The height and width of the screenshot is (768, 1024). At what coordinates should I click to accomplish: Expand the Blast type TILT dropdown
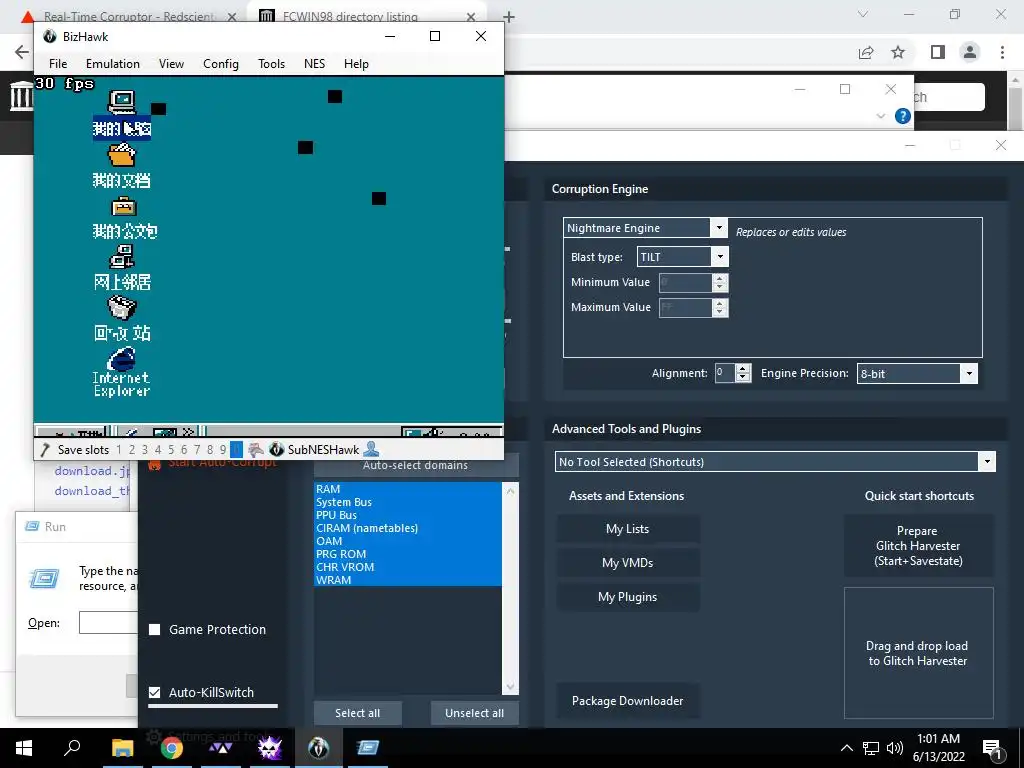point(720,257)
